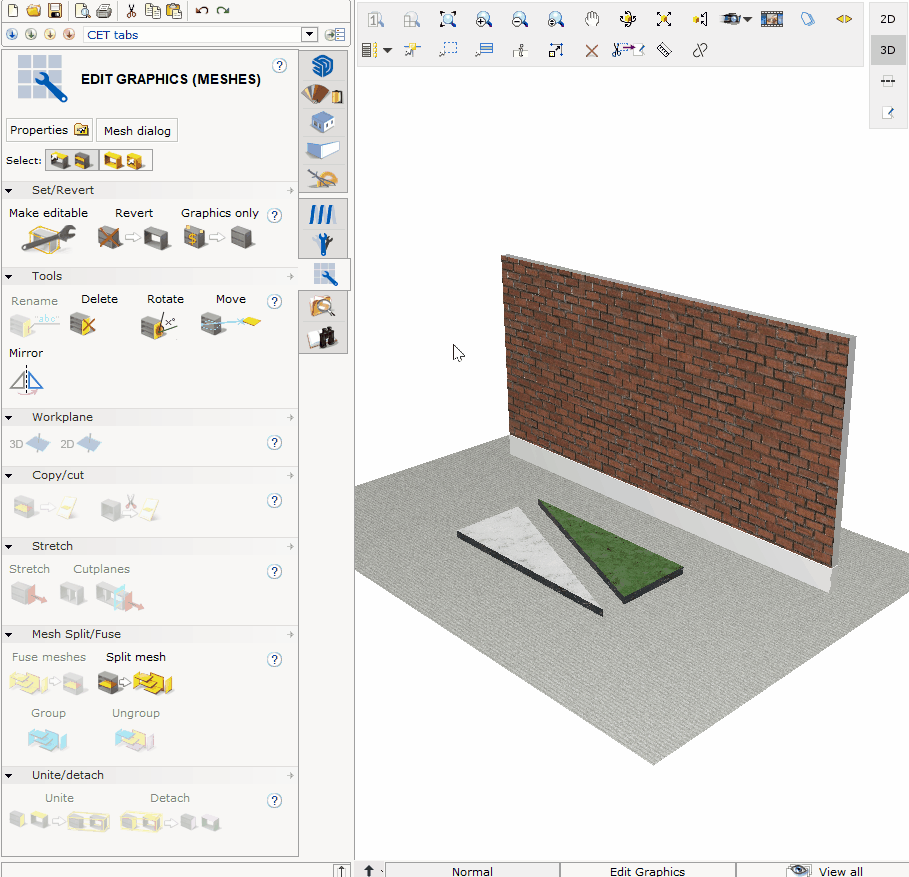Select the Move mesh tool
Screen dimensions: 909x877
click(230, 324)
